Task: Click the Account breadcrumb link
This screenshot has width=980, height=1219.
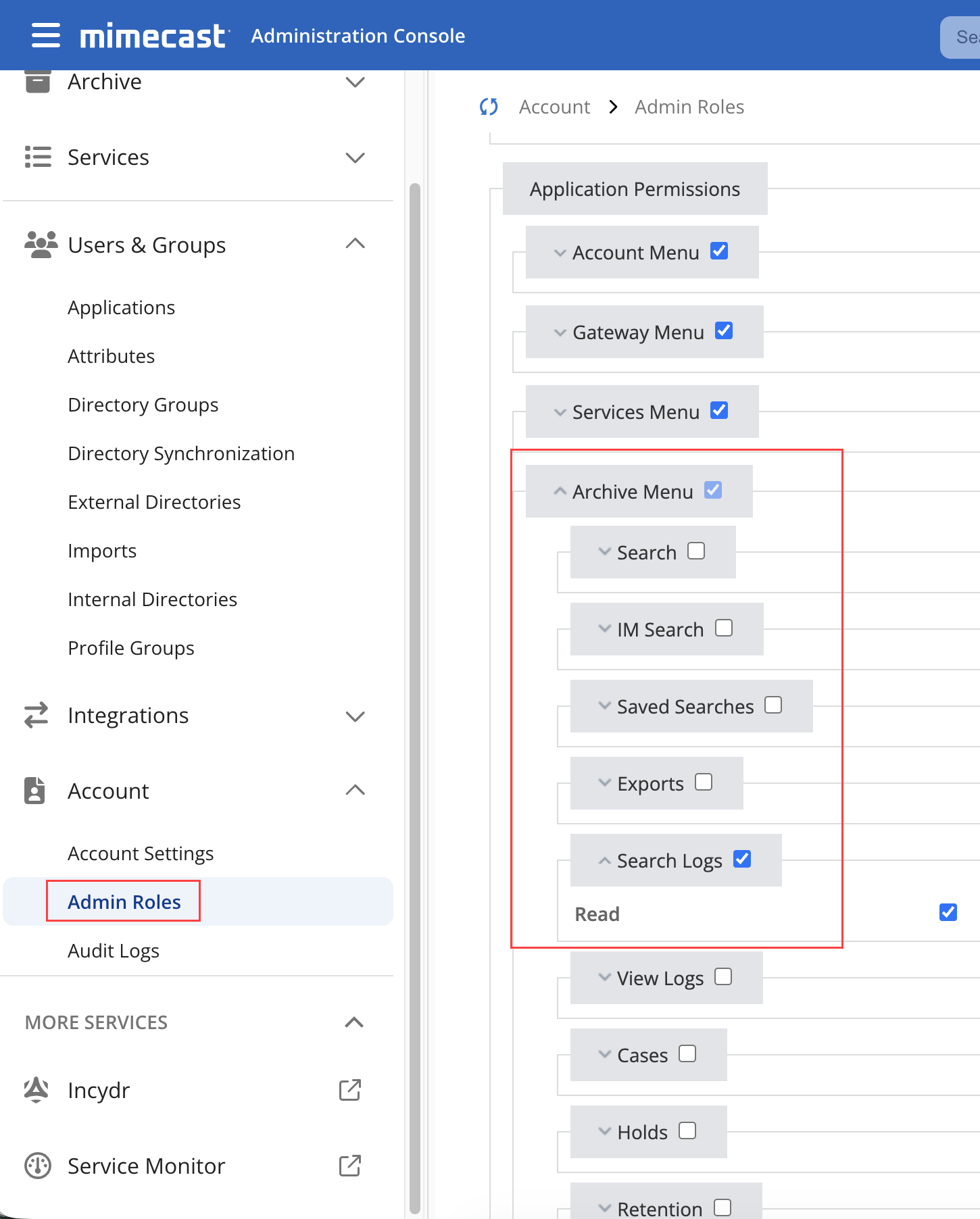Action: coord(554,107)
